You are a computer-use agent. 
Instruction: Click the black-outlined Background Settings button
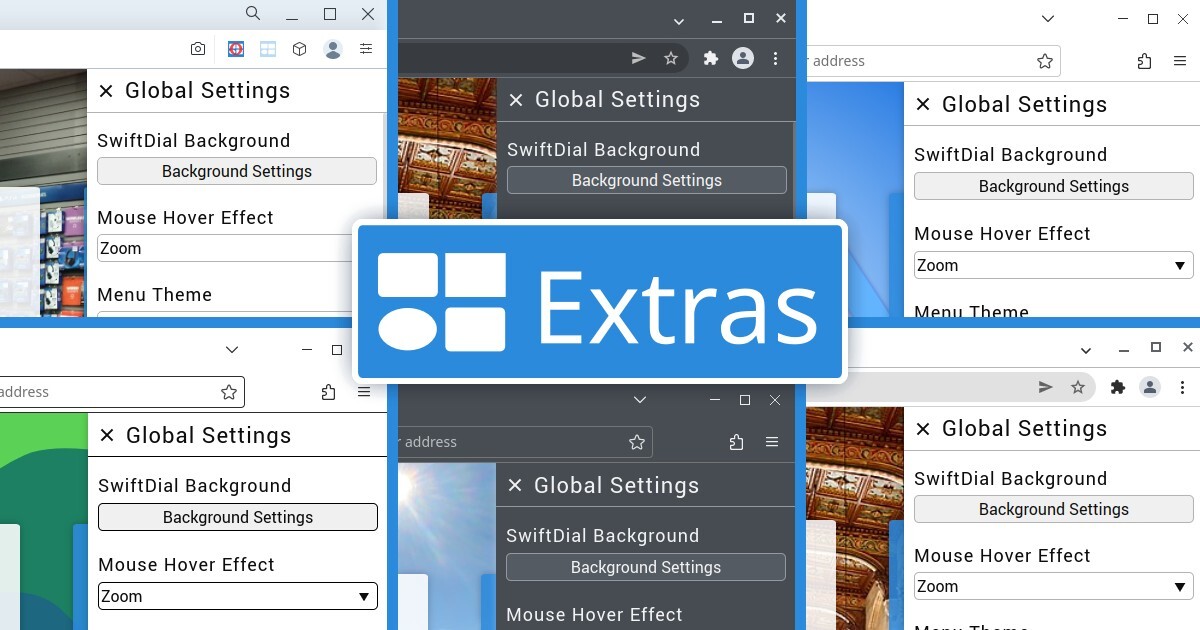point(238,517)
